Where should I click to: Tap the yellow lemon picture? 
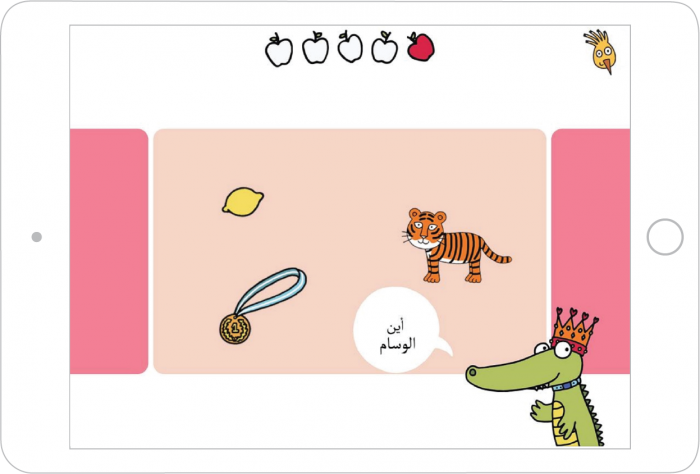click(x=243, y=202)
